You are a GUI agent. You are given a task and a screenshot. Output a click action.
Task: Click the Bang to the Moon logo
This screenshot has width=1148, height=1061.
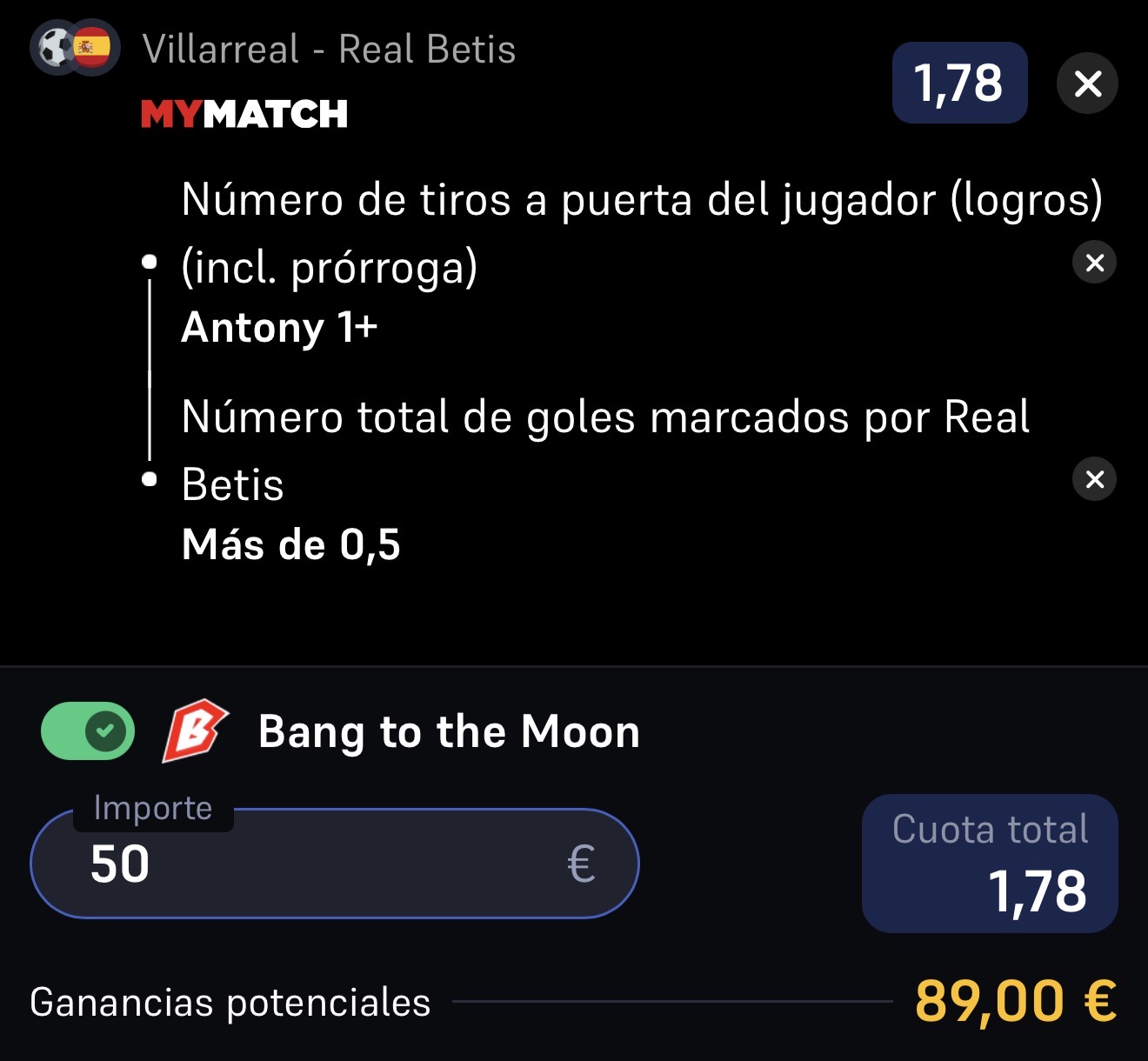pos(195,731)
